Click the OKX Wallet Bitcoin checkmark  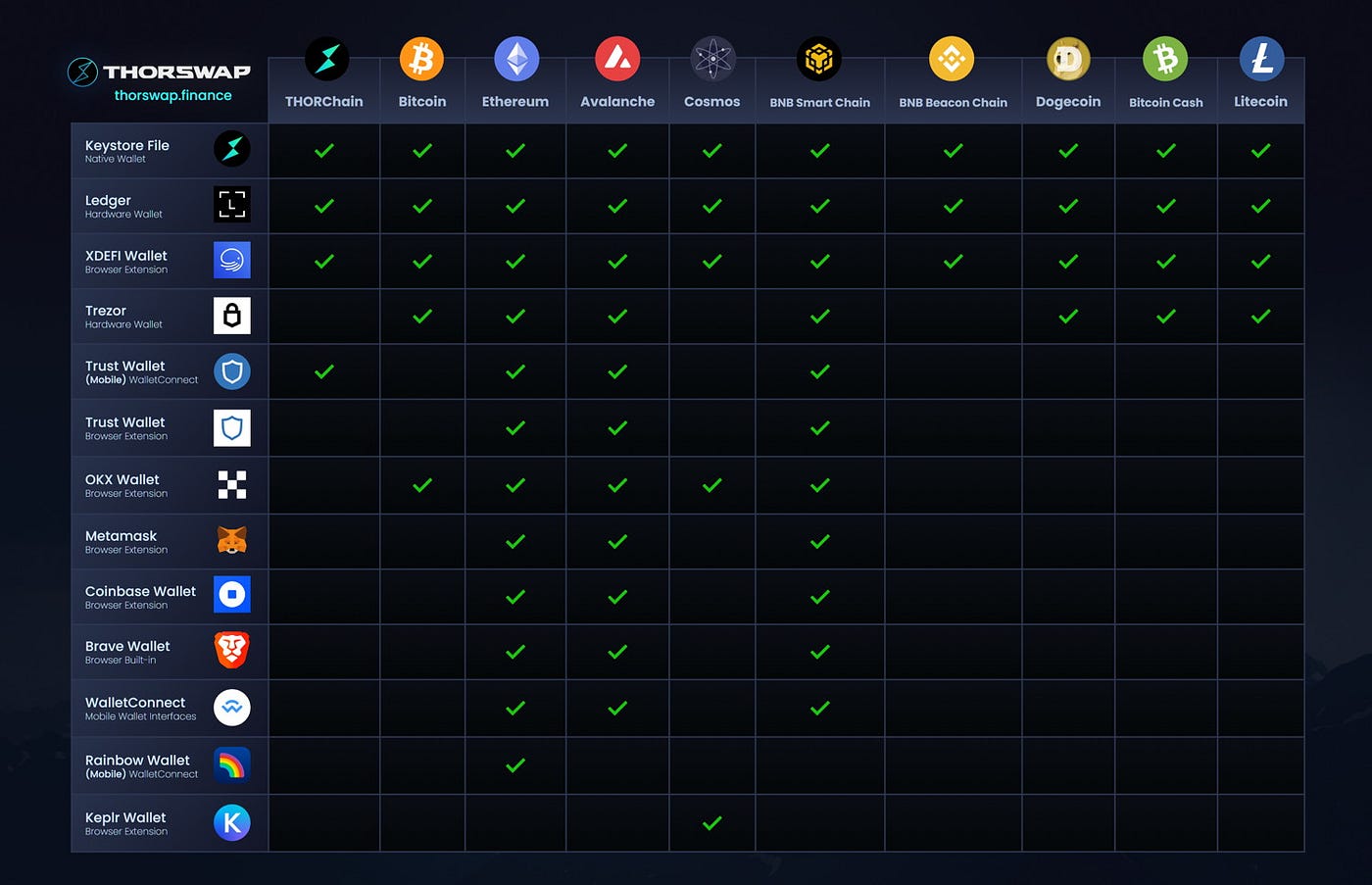pos(422,484)
